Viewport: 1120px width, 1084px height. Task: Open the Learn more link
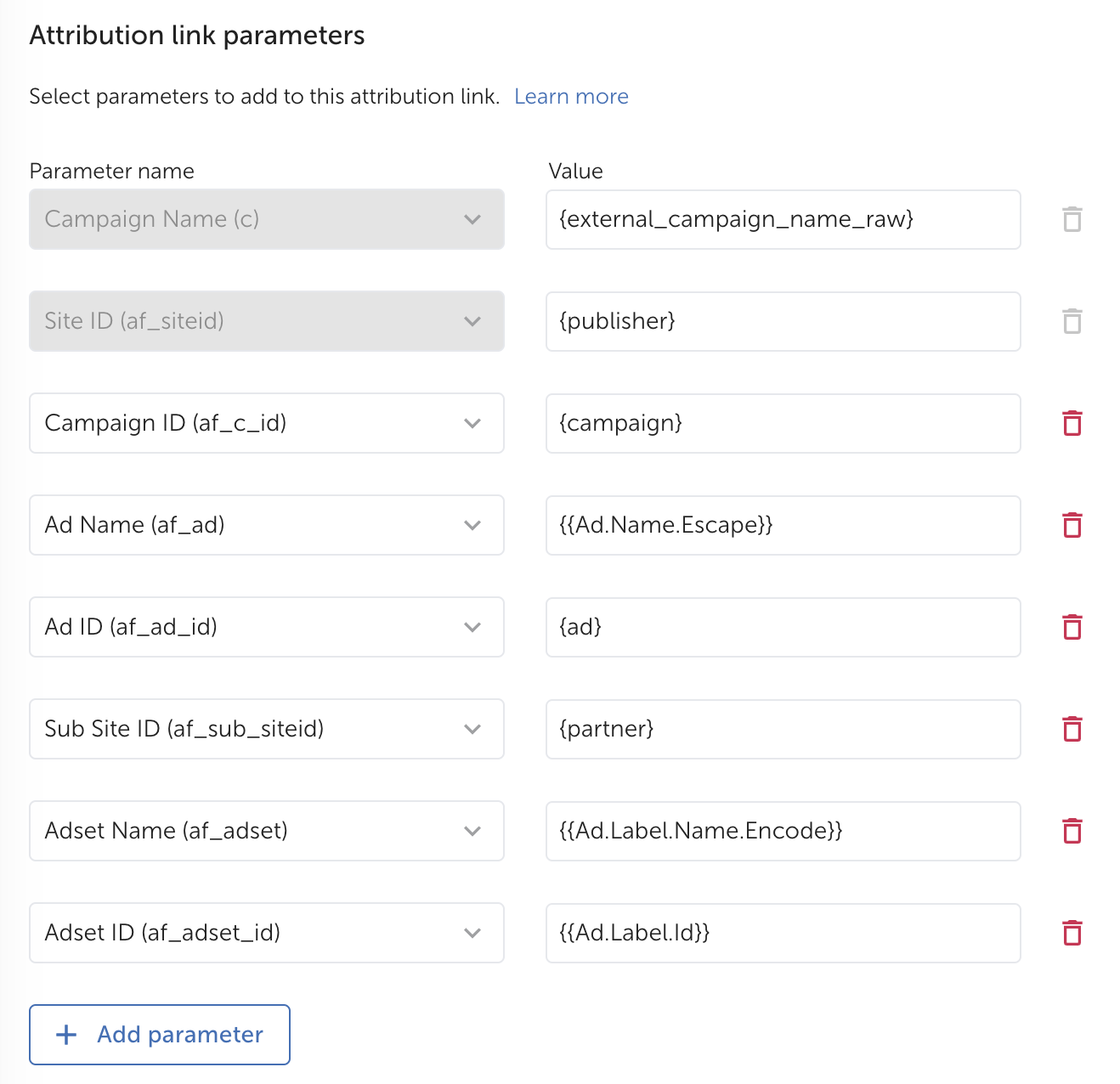click(x=571, y=97)
